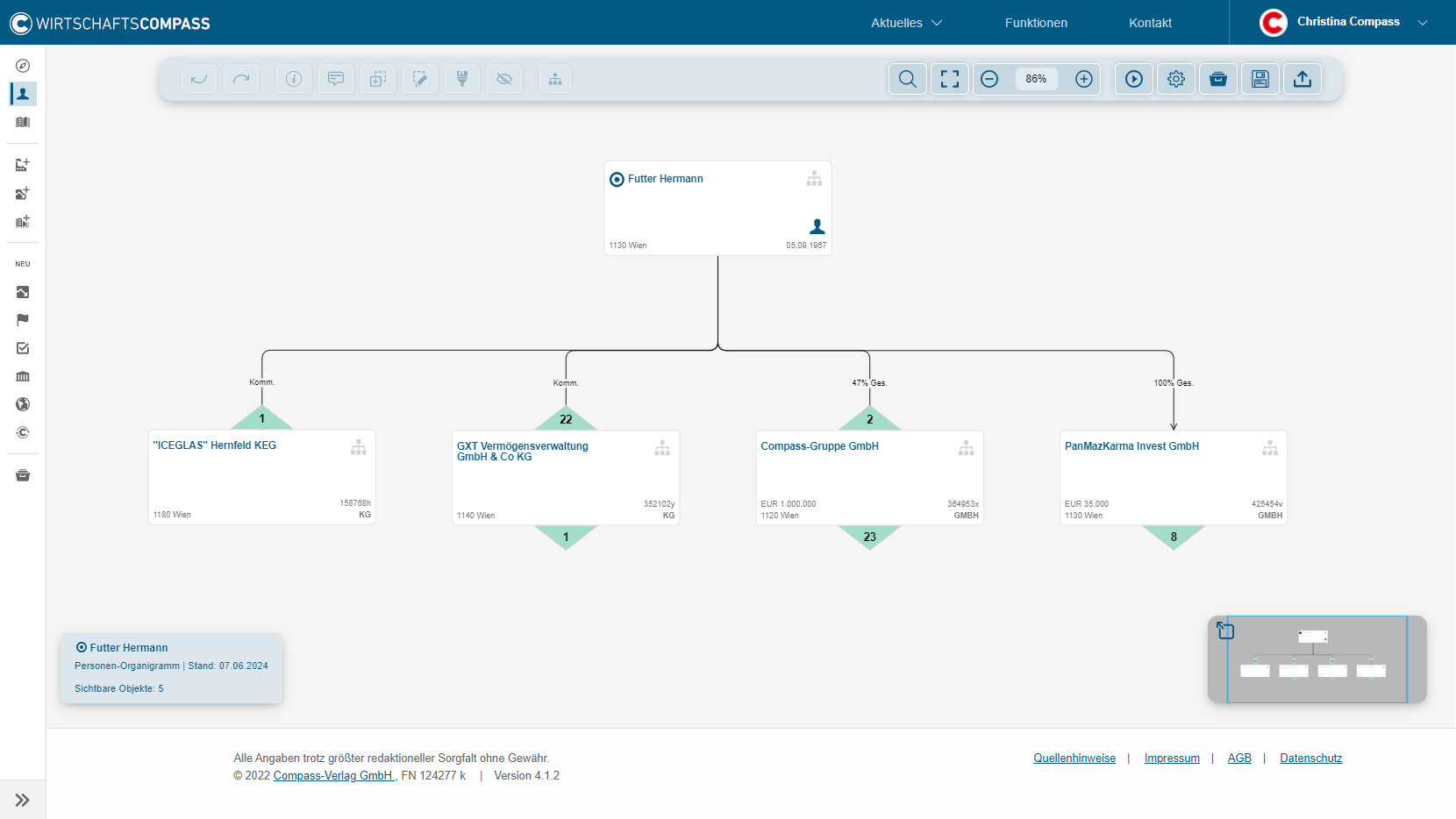1456x819 pixels.
Task: Open the compass explore sidebar icon
Action: pos(23,66)
